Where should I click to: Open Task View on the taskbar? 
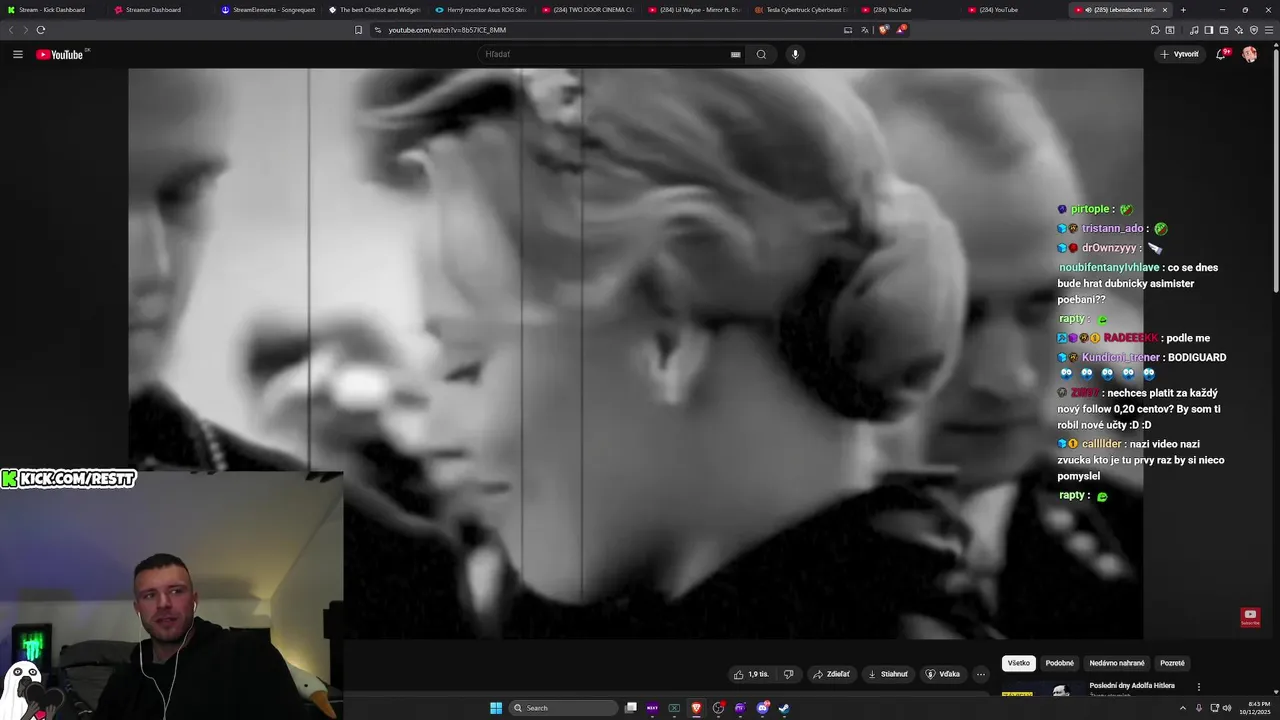(631, 708)
